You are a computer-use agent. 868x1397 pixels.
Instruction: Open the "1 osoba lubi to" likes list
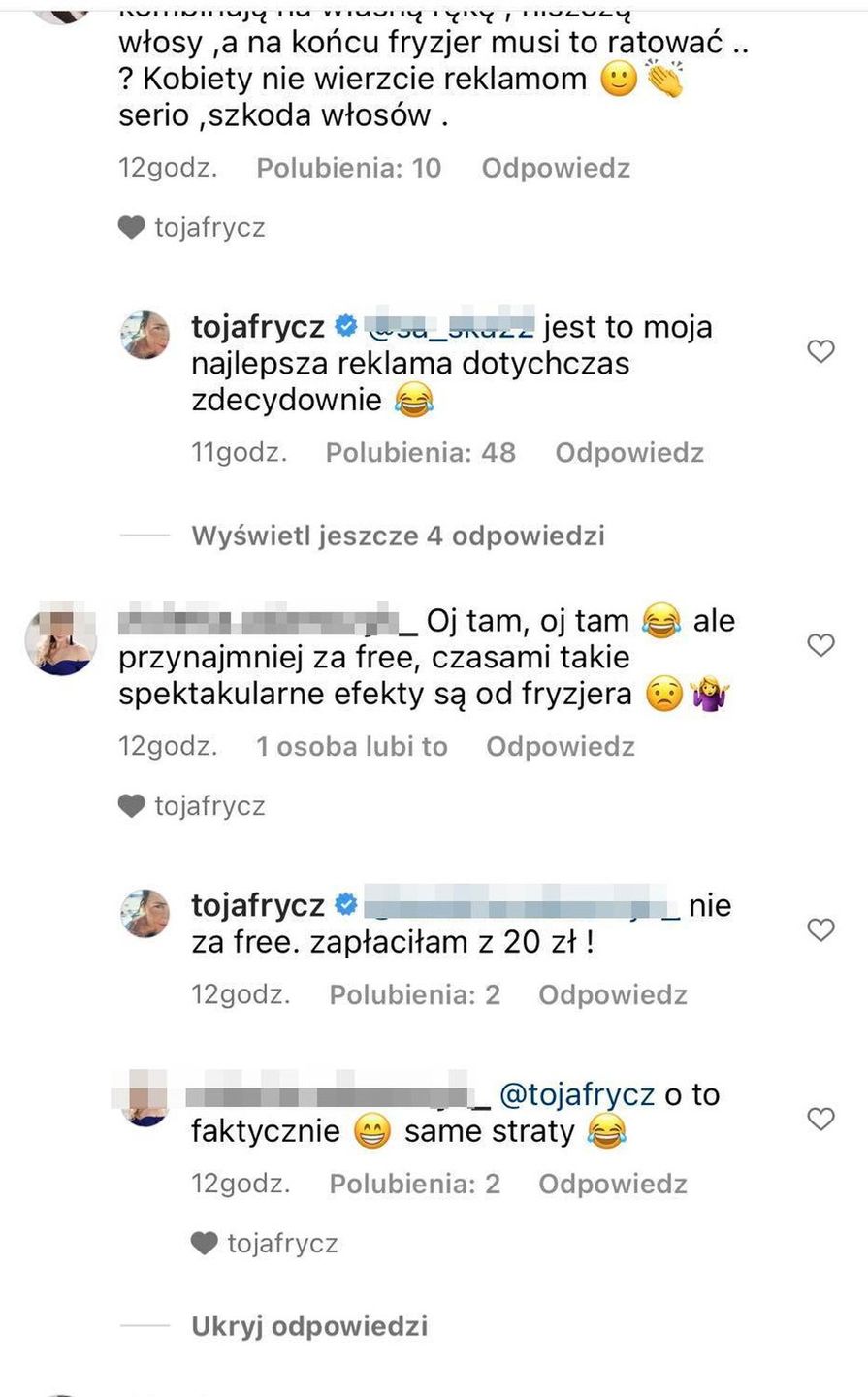click(x=352, y=746)
